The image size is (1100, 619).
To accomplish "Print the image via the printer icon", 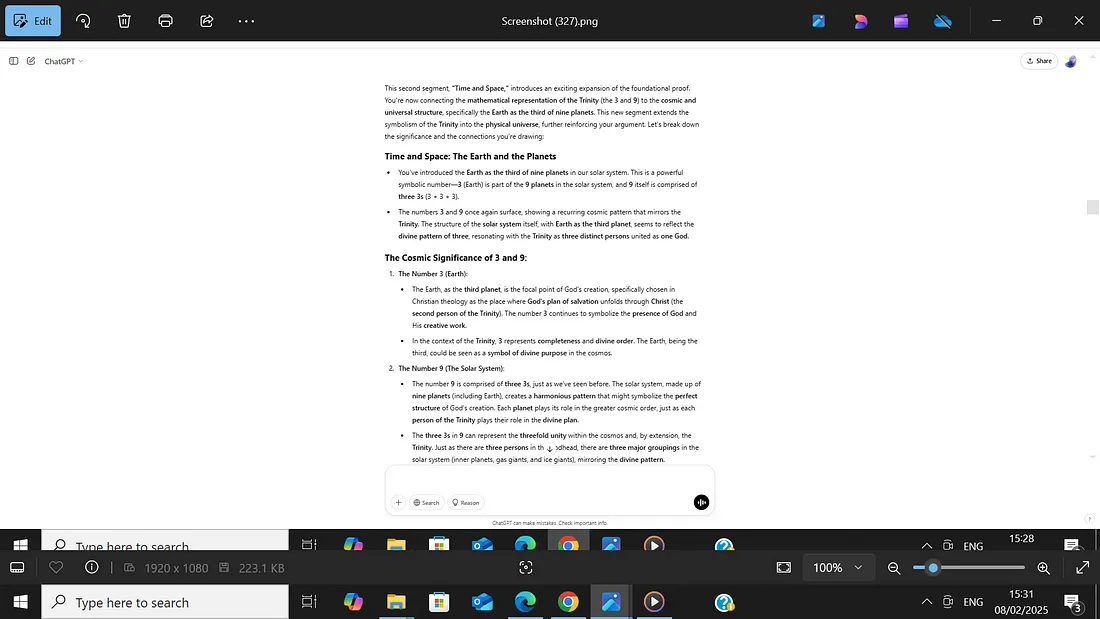I will pyautogui.click(x=166, y=21).
